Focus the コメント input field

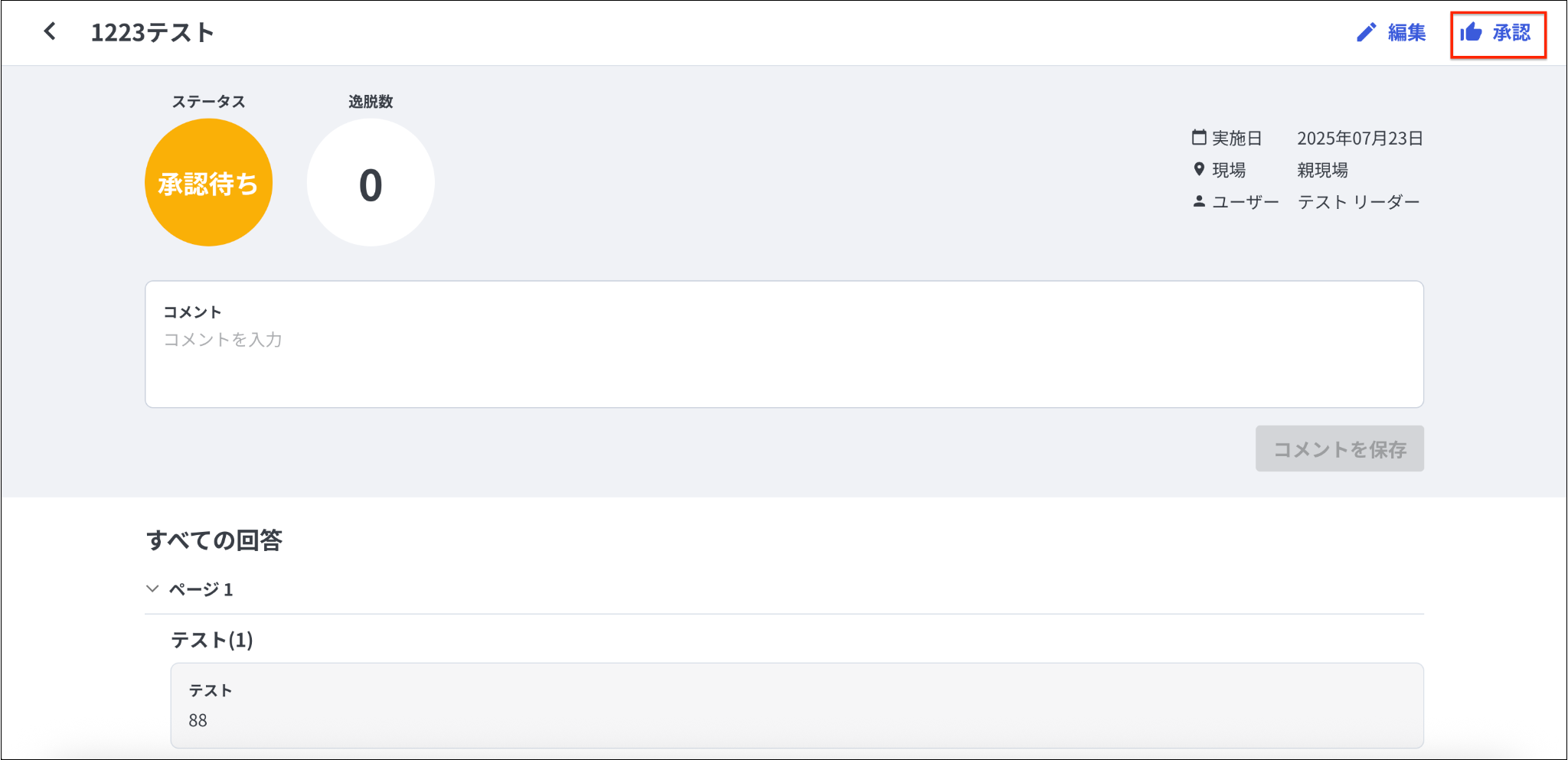tap(784, 360)
